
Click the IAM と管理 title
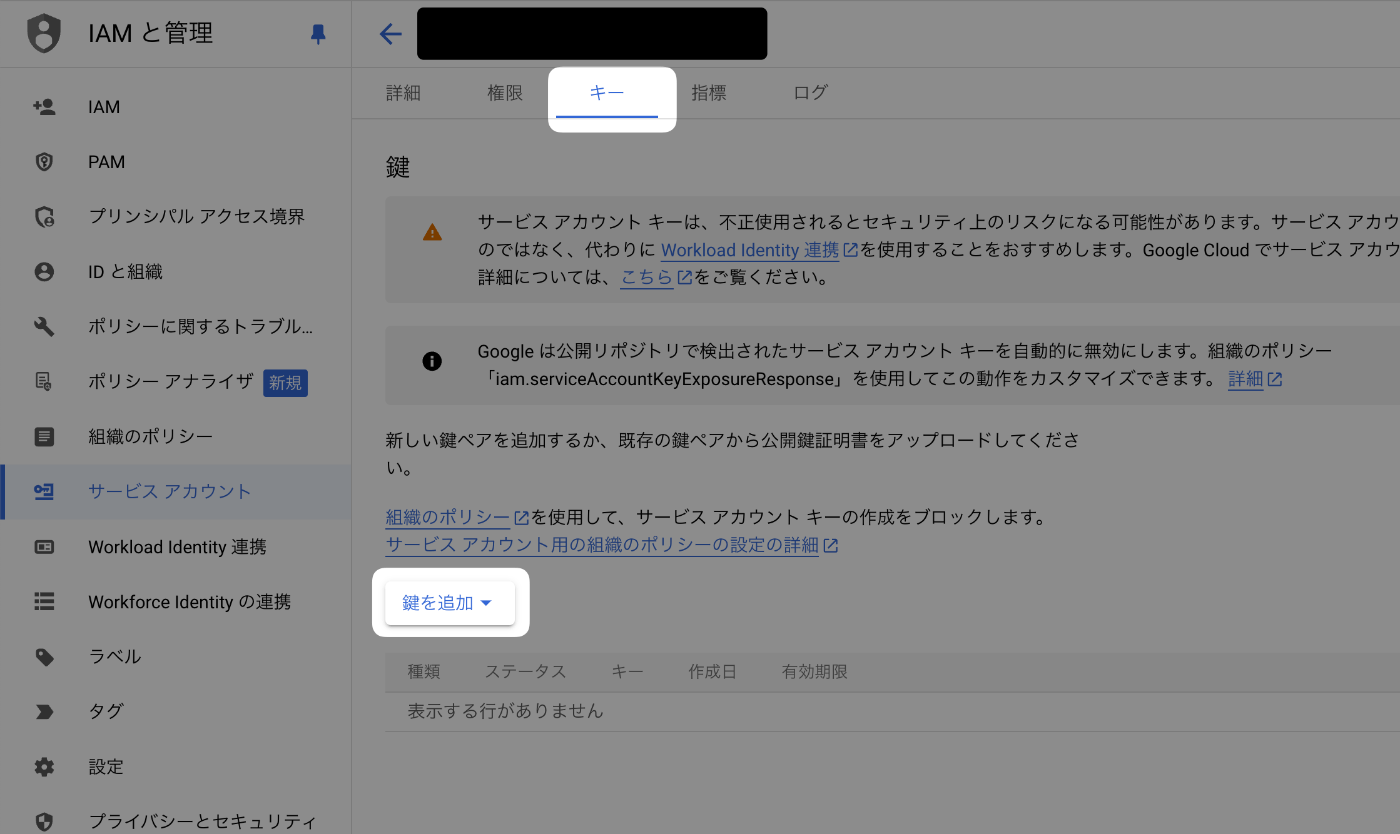[x=150, y=34]
